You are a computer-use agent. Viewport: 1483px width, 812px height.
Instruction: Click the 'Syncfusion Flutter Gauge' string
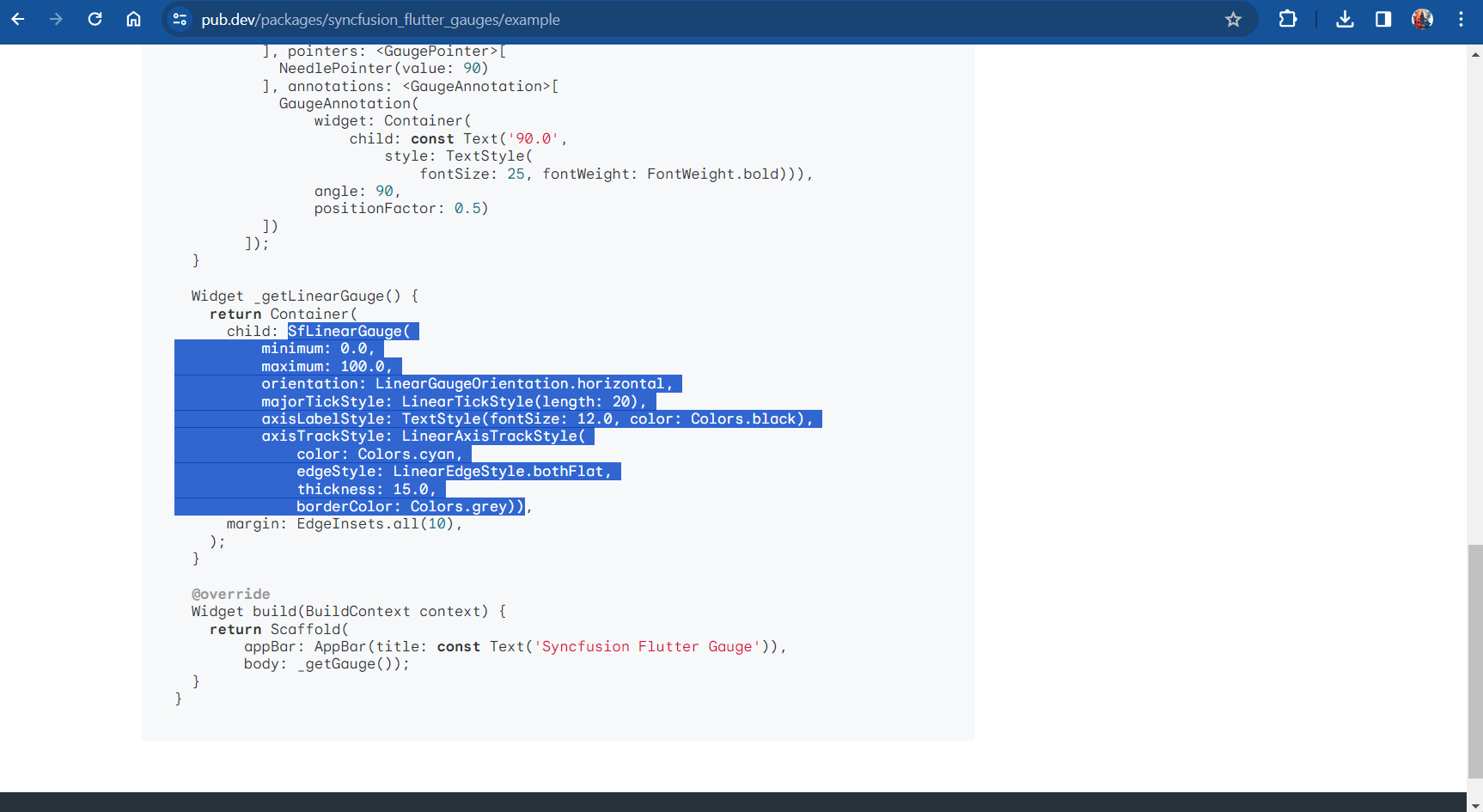coord(647,647)
